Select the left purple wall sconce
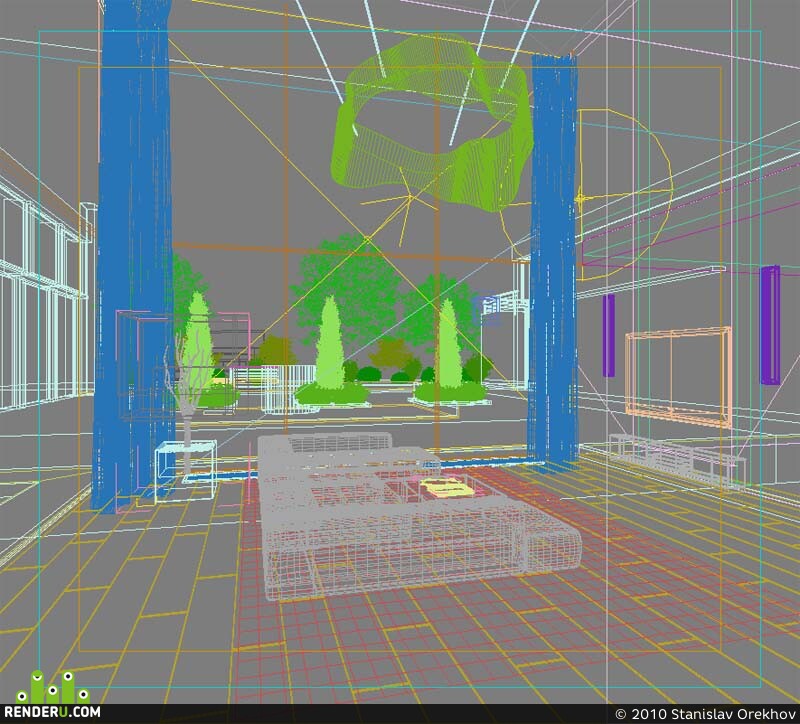The image size is (800, 724). 608,335
